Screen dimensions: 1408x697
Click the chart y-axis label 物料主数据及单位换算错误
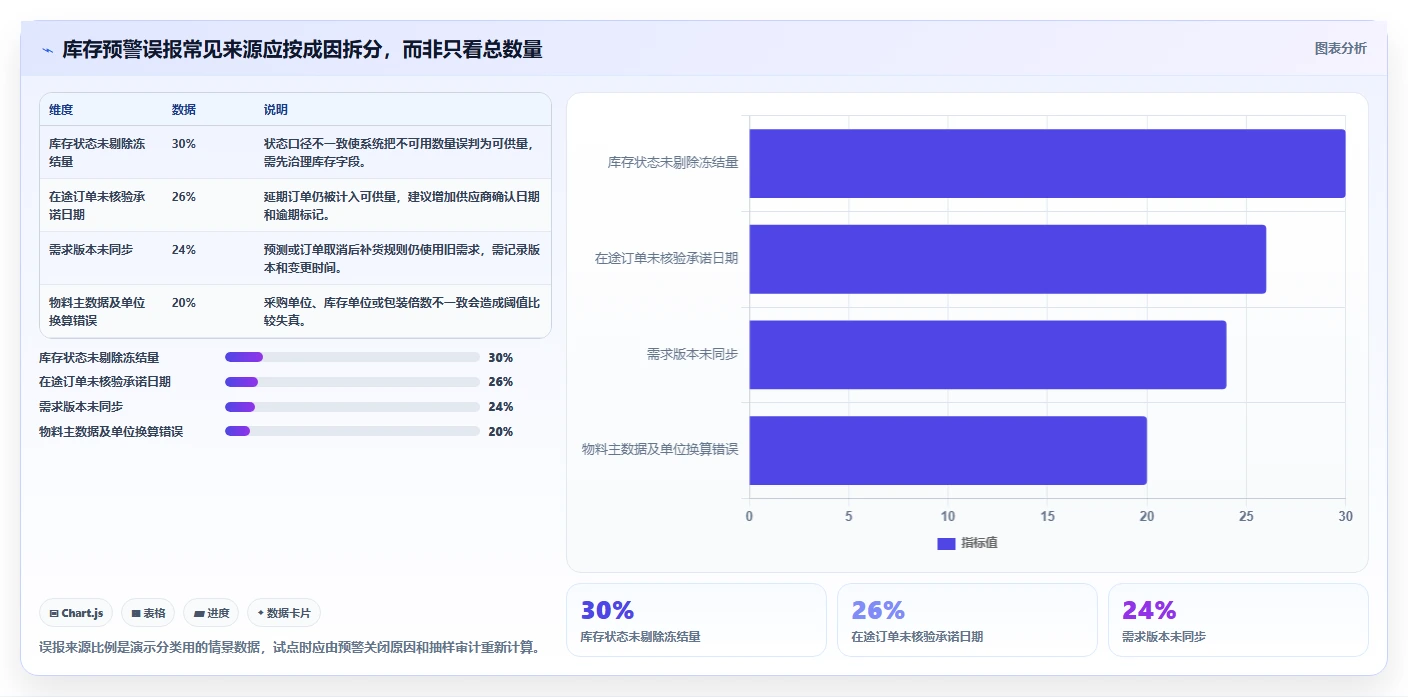point(660,450)
